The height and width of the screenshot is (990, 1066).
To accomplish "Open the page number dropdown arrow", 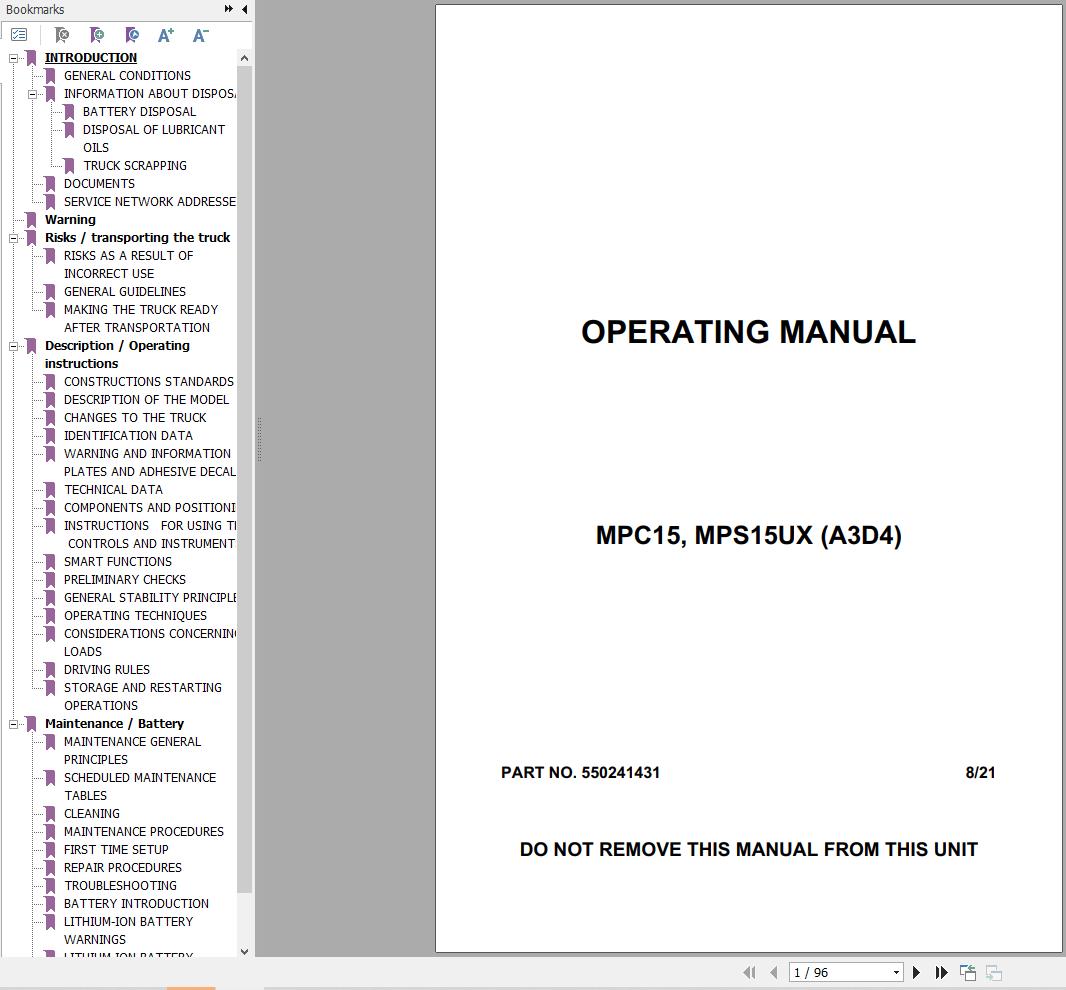I will (x=896, y=972).
